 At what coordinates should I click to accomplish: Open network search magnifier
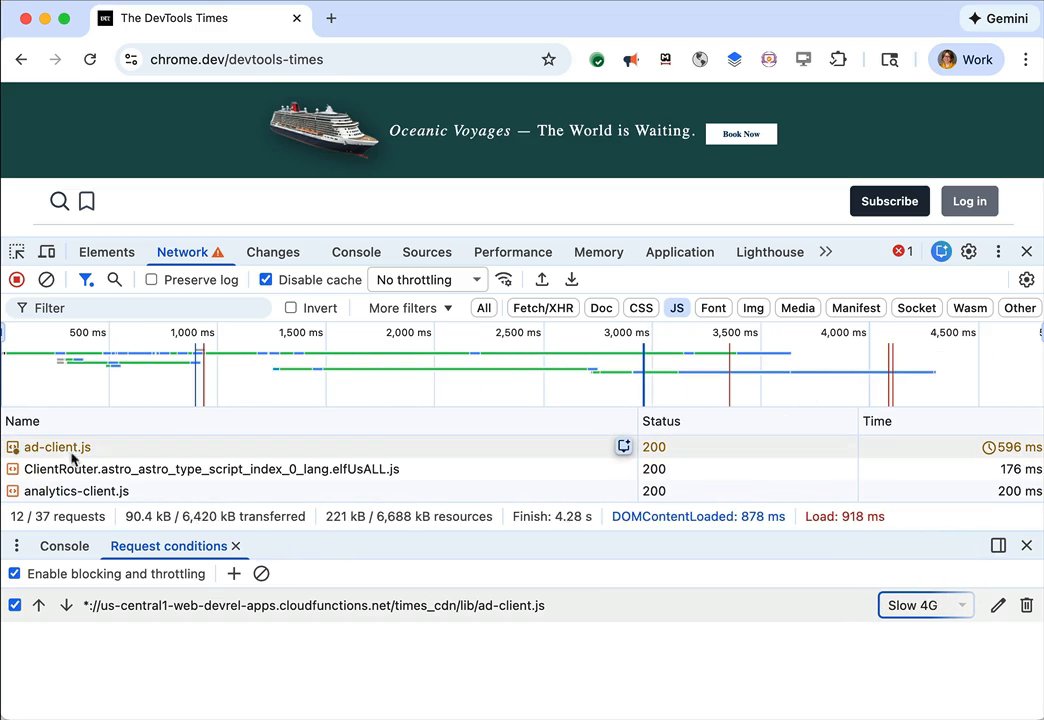coord(115,280)
